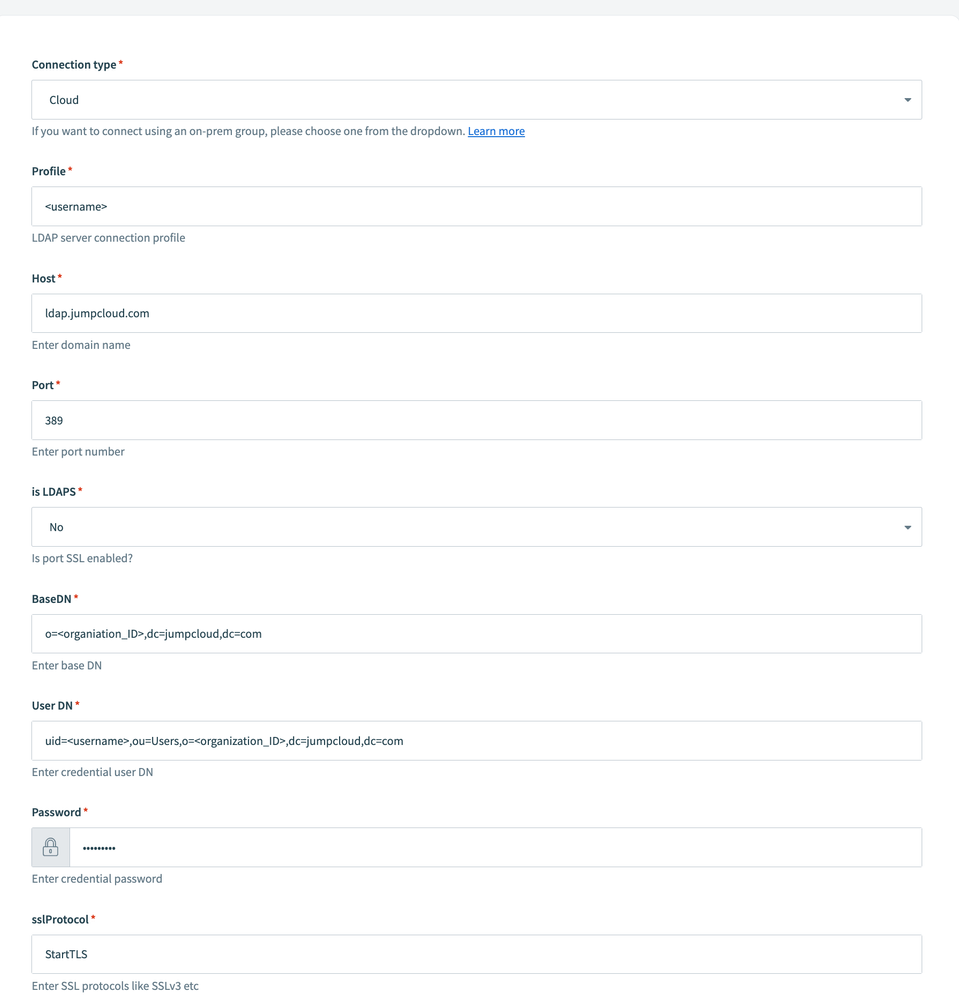Open the Connection type dropdown showing Cloud
Viewport: 959px width, 999px height.
pyautogui.click(x=476, y=100)
